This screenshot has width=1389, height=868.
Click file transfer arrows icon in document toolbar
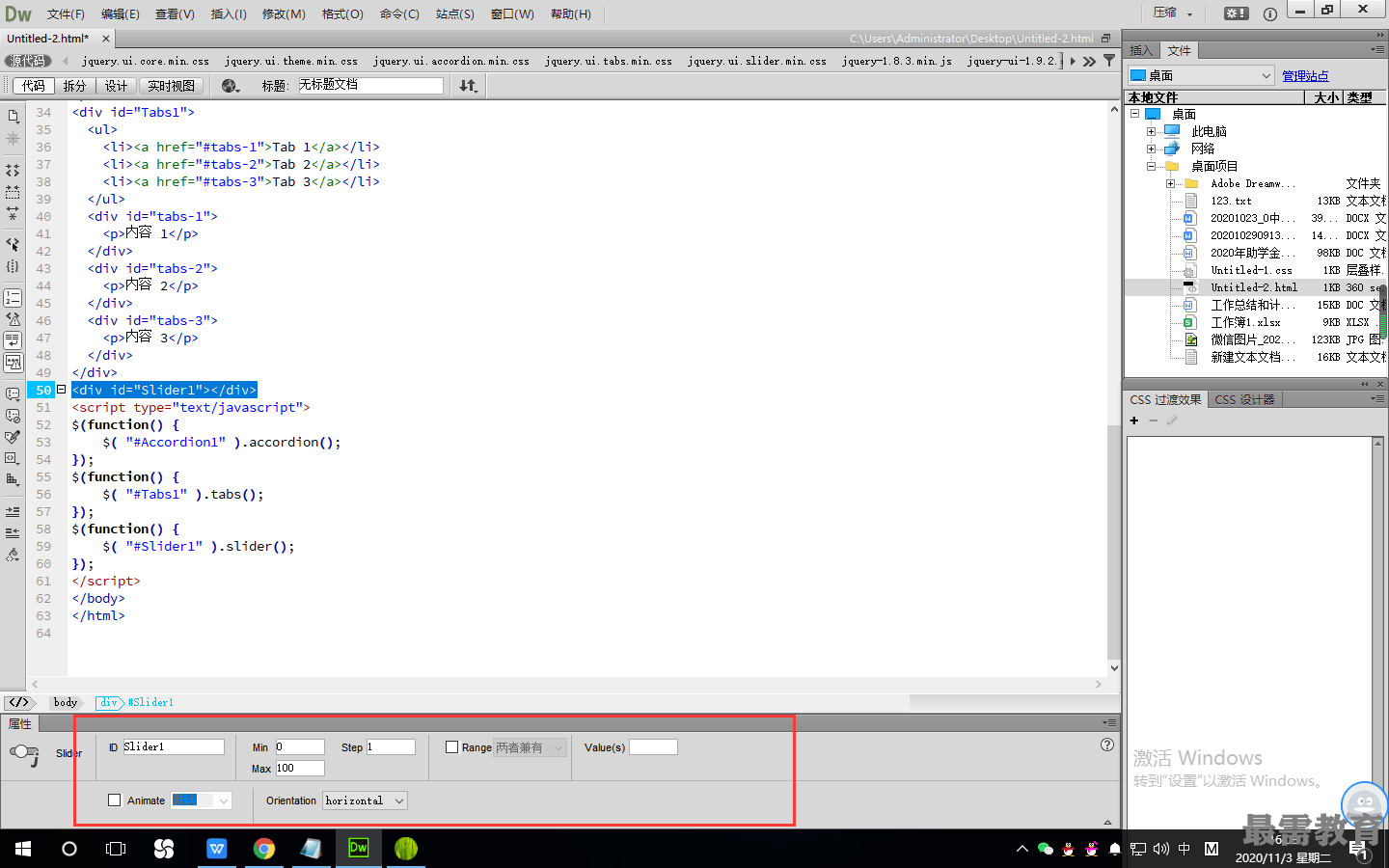click(468, 86)
